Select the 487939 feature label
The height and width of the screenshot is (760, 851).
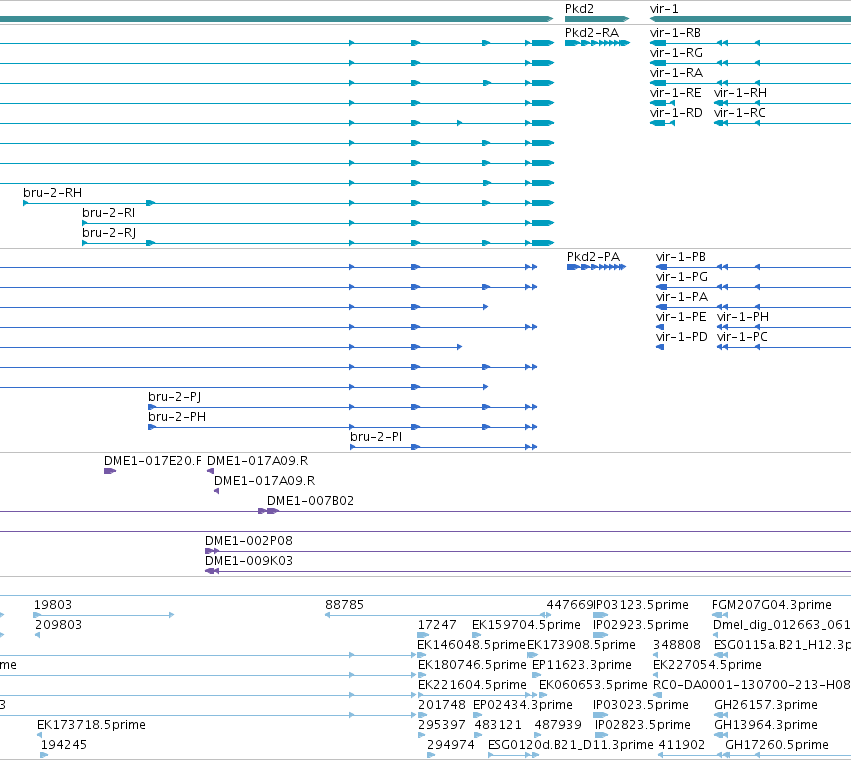coord(558,726)
